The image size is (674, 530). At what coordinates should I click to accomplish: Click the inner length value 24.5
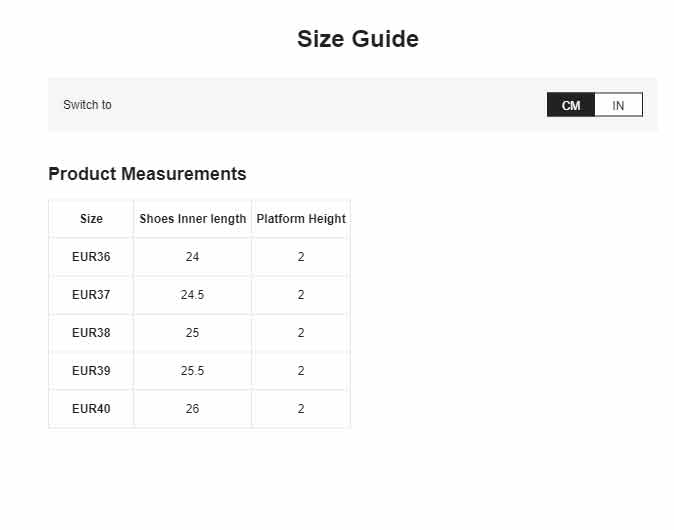click(x=192, y=295)
